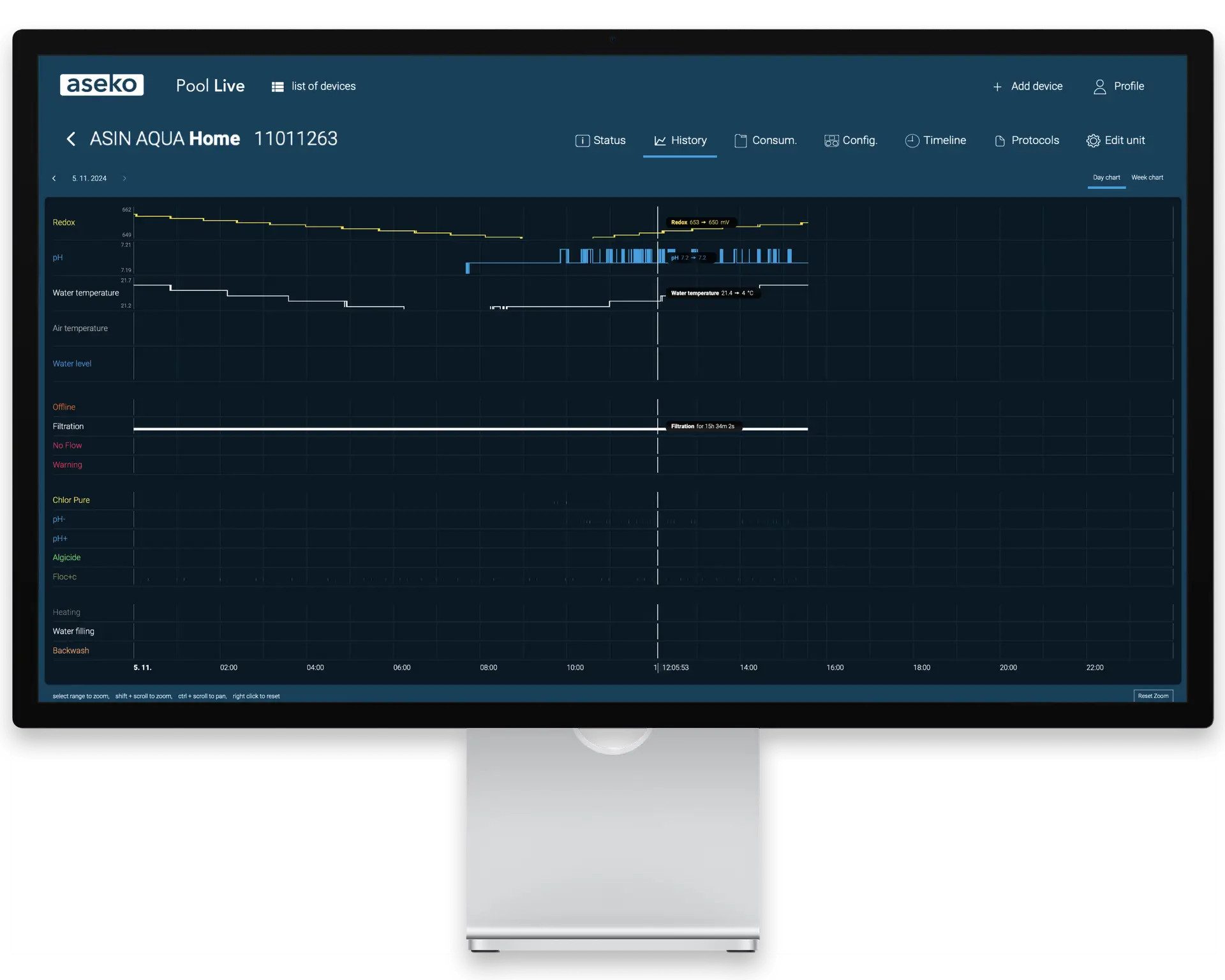Click the No Flow row label
The width and height of the screenshot is (1225, 980).
(67, 445)
